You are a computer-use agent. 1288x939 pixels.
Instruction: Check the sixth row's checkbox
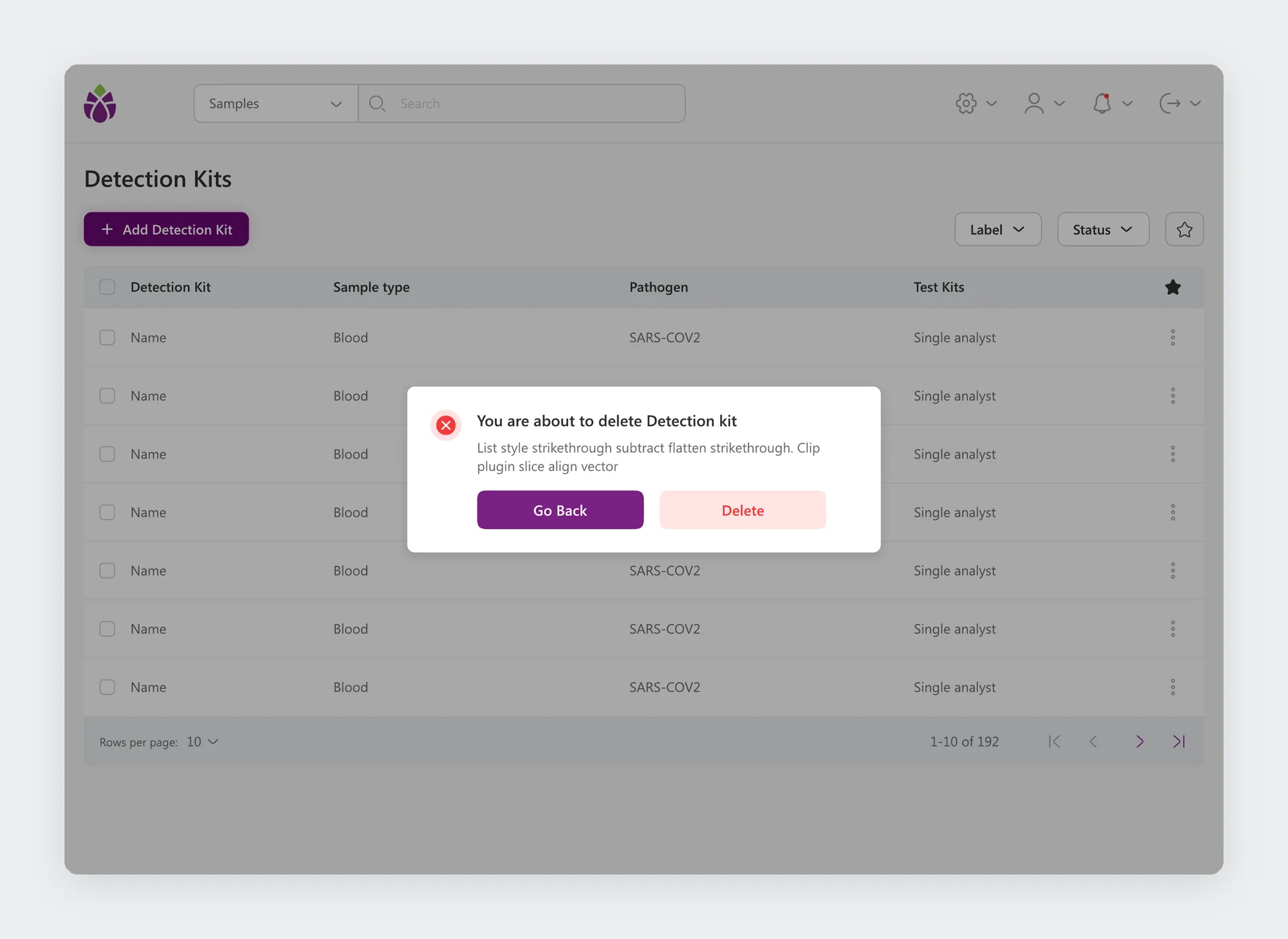(107, 629)
